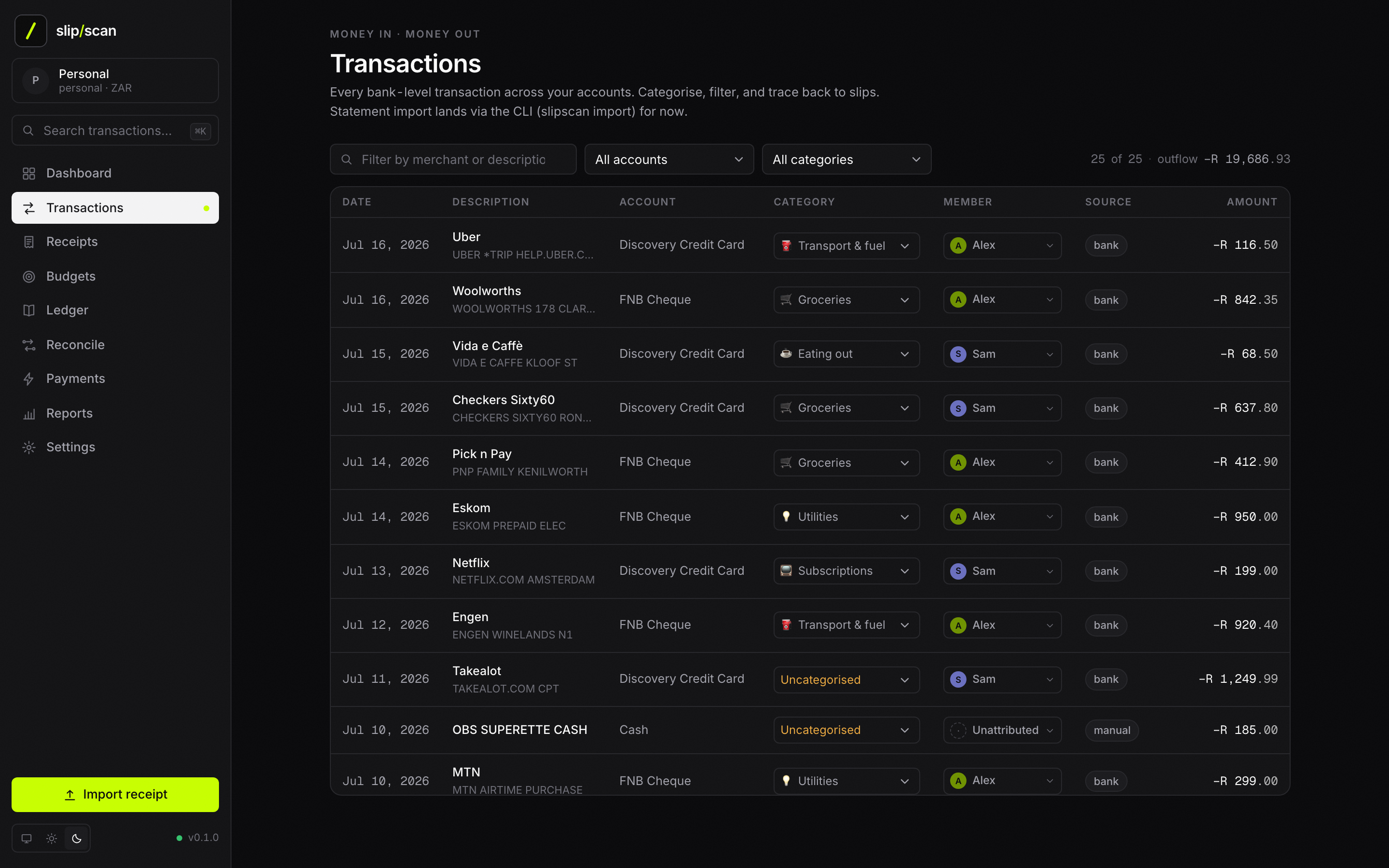Click Alex avatar in the Uber row
The height and width of the screenshot is (868, 1389).
[x=958, y=246]
